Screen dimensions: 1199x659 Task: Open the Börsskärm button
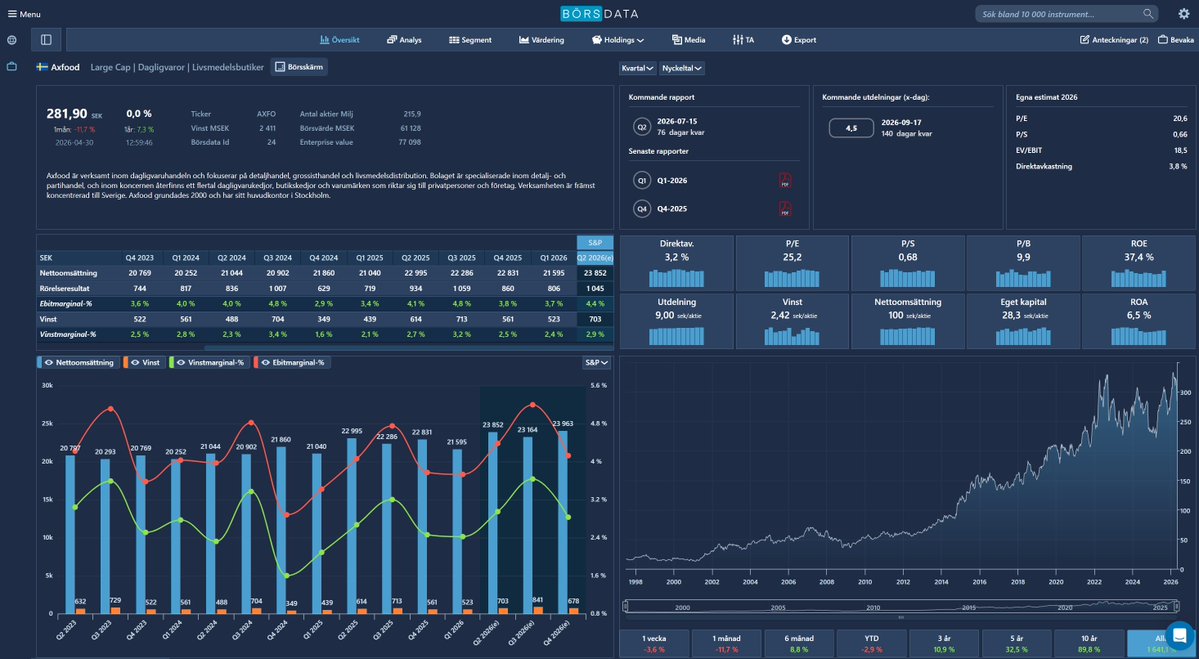pos(298,67)
